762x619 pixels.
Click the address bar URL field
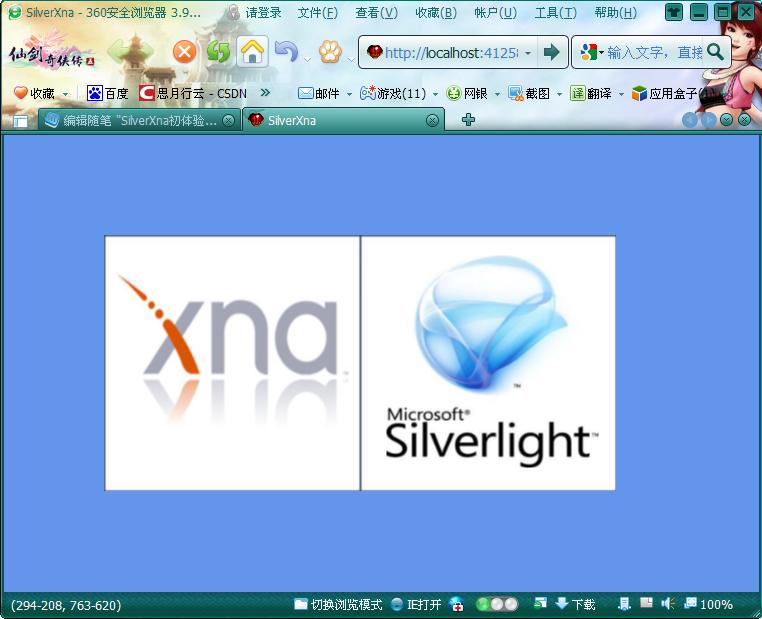point(451,52)
